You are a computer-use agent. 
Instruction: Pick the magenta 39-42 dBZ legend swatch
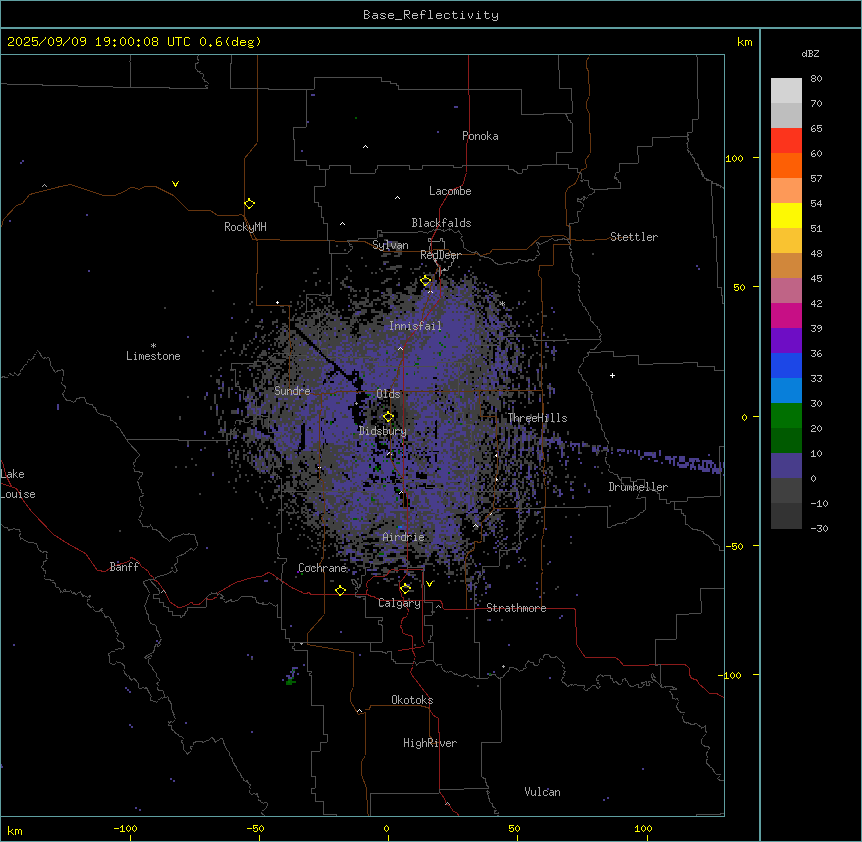[x=786, y=315]
